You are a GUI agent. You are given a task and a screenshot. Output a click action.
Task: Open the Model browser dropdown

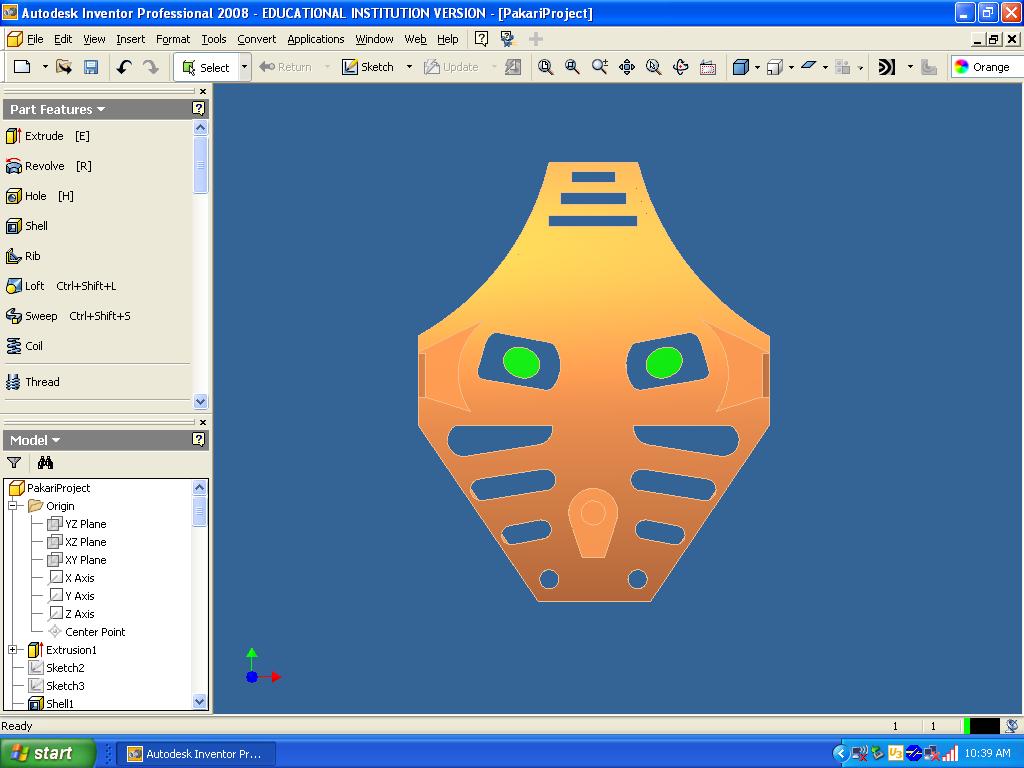pos(35,440)
